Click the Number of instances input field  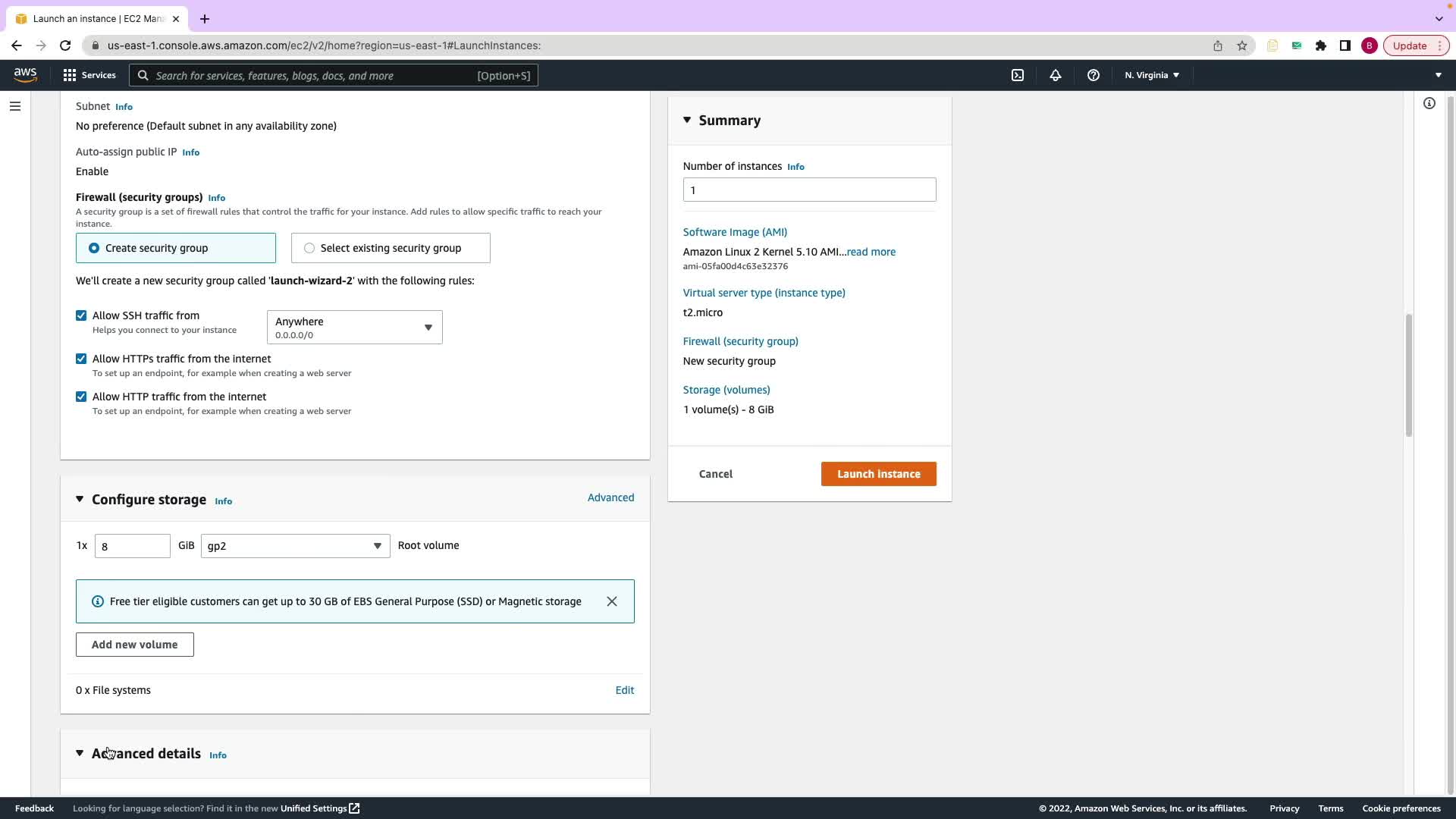809,190
